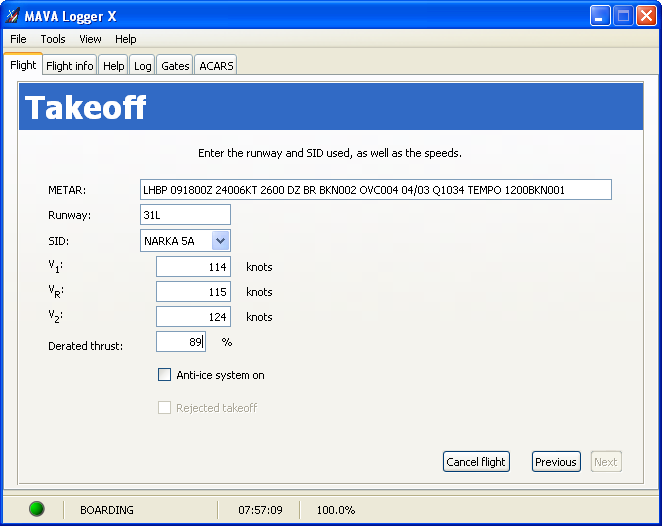Click the Next button

click(606, 462)
